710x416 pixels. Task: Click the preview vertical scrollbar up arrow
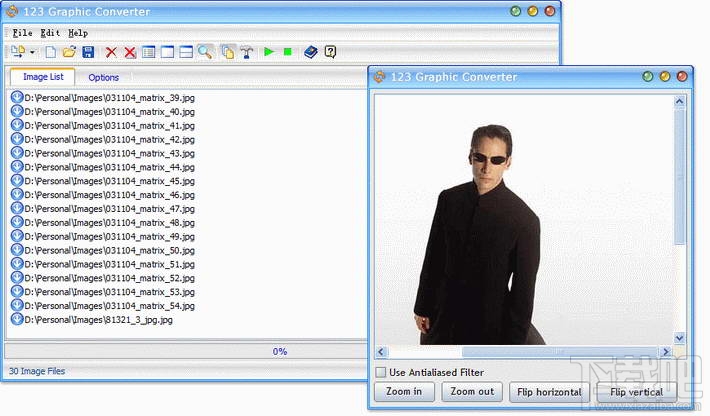pyautogui.click(x=679, y=101)
